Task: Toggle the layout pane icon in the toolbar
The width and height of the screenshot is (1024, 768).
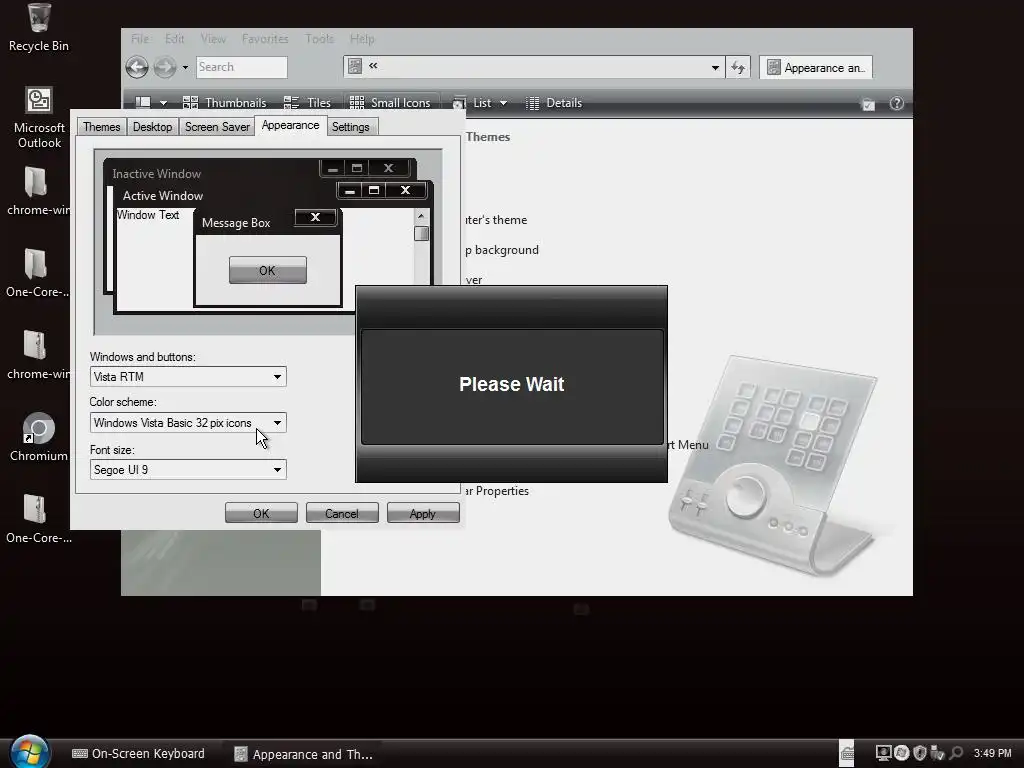Action: 143,103
